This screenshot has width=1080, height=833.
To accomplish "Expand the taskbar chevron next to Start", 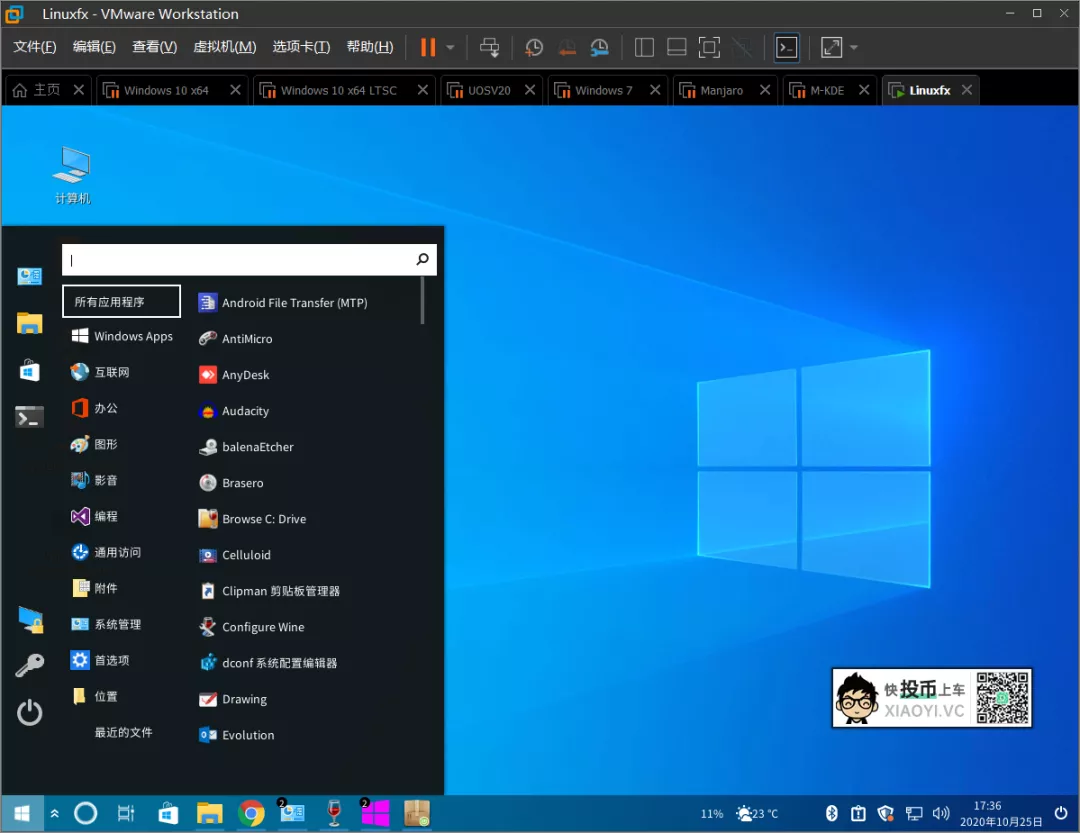I will pyautogui.click(x=55, y=814).
